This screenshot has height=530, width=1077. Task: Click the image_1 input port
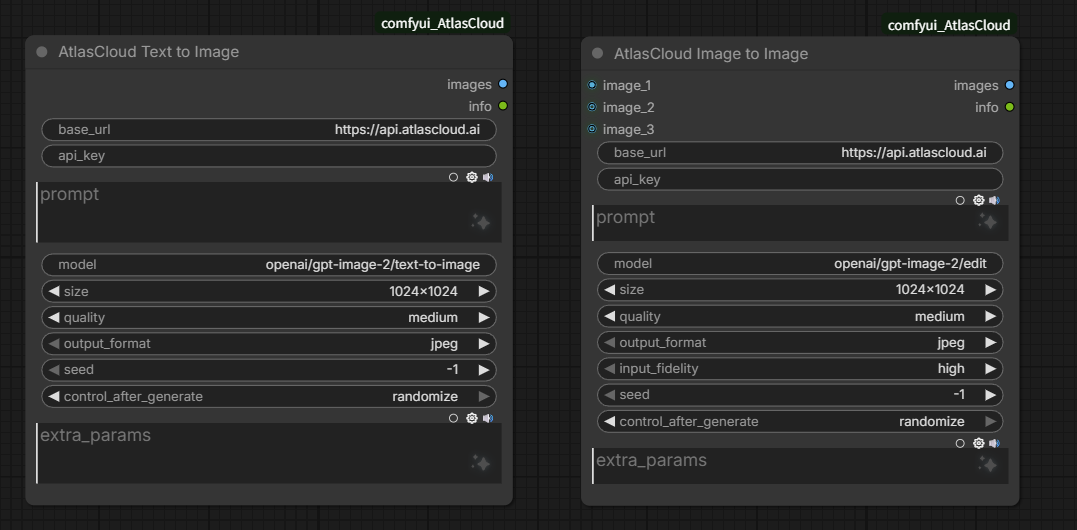(x=592, y=85)
